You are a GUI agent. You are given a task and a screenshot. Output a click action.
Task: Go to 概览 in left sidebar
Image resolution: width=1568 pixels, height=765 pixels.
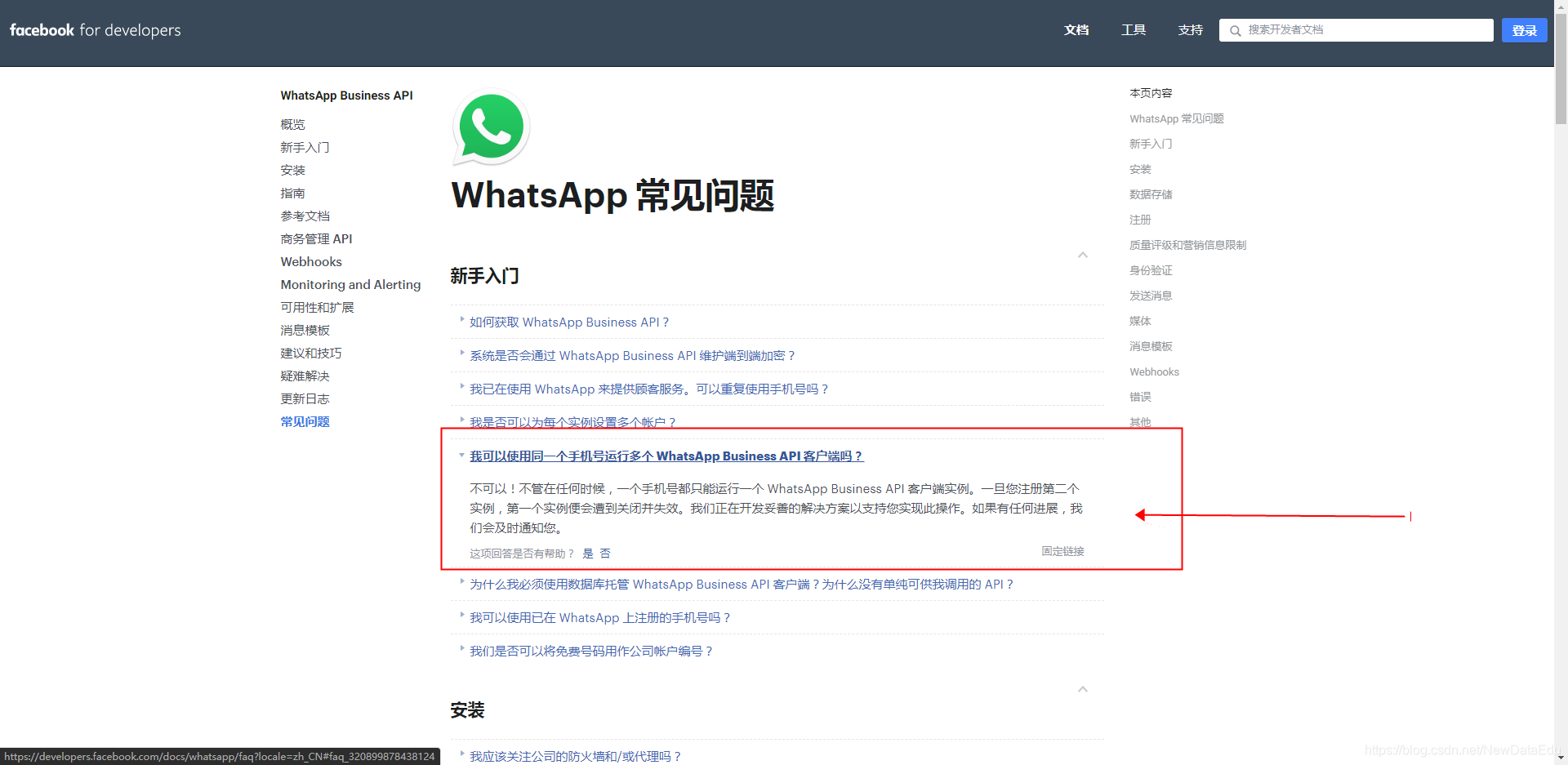pos(292,125)
